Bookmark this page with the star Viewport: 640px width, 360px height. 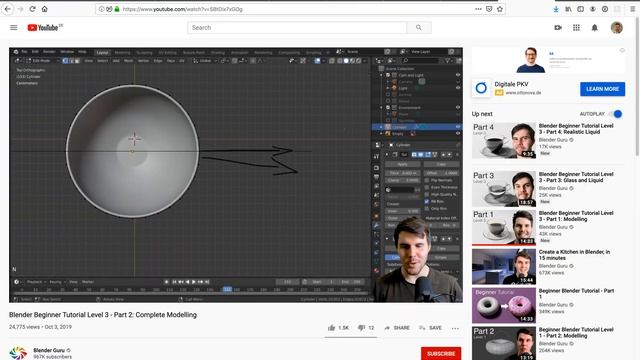tap(500, 9)
